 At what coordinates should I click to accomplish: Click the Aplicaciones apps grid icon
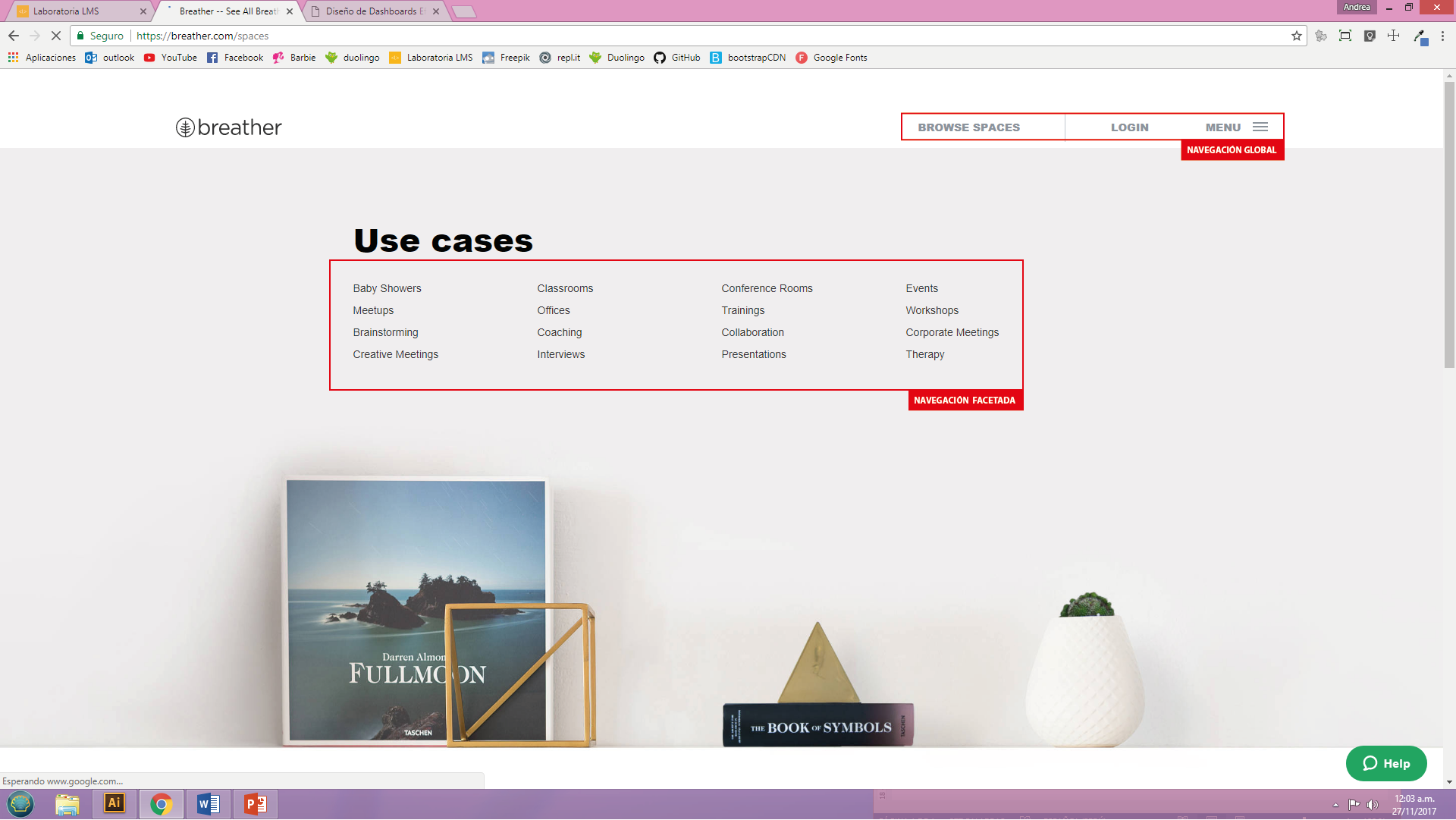pyautogui.click(x=13, y=58)
